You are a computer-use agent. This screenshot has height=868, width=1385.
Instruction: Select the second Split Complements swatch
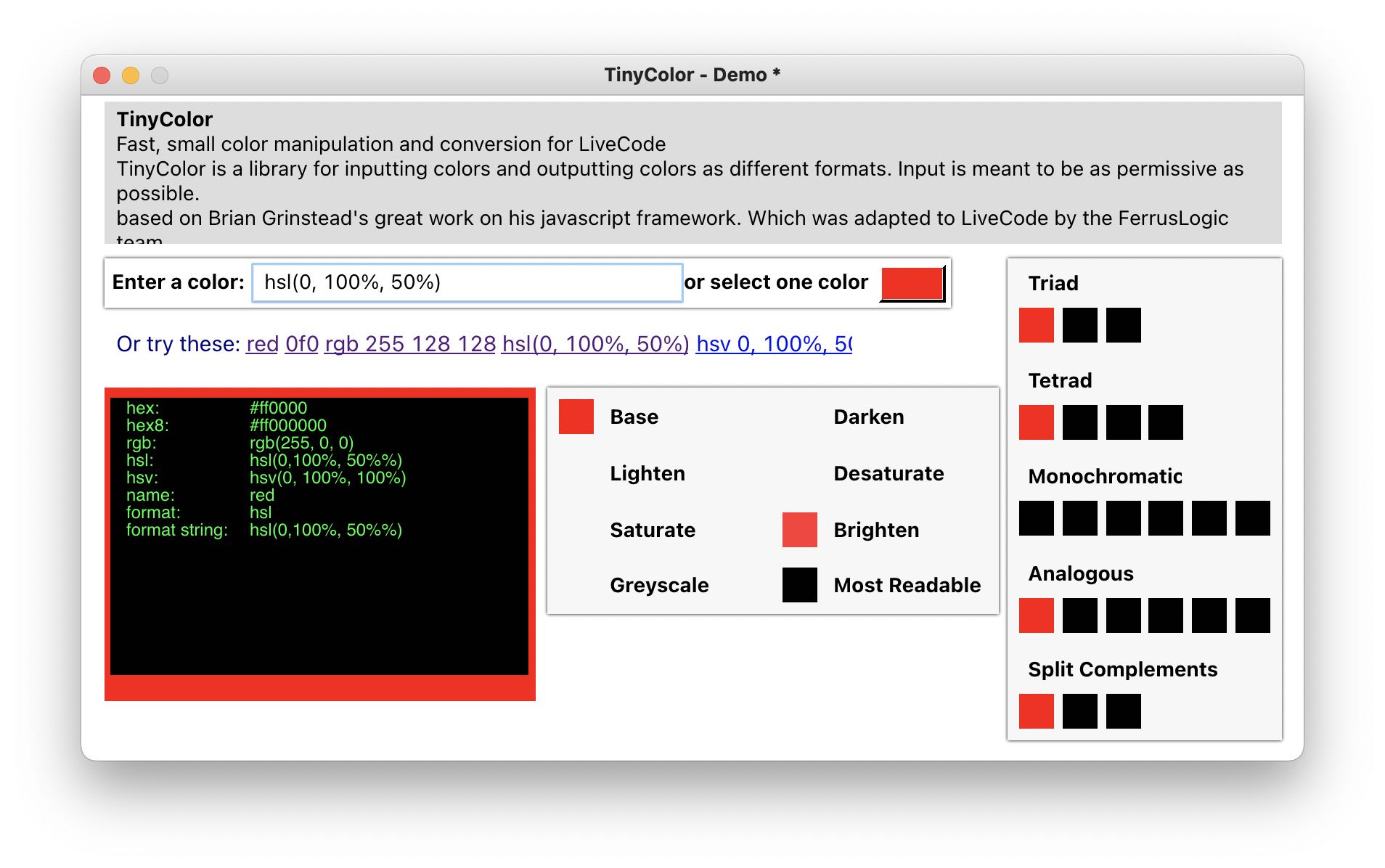(x=1080, y=711)
